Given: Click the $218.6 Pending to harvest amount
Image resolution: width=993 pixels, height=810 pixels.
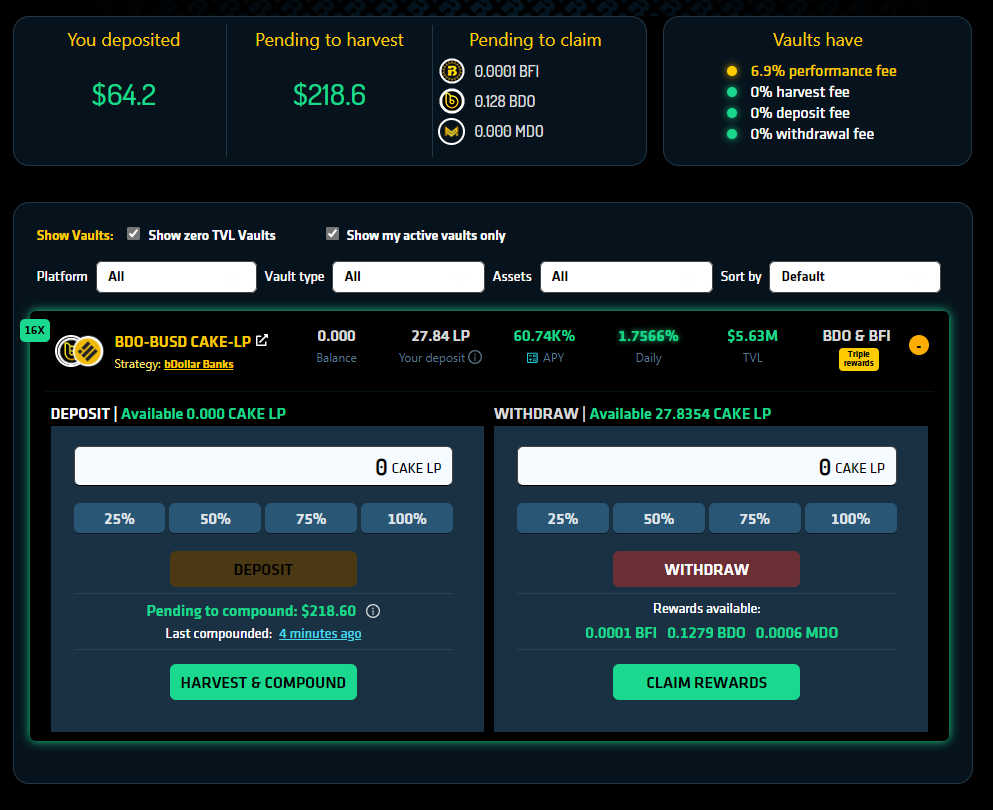Looking at the screenshot, I should click(x=329, y=95).
